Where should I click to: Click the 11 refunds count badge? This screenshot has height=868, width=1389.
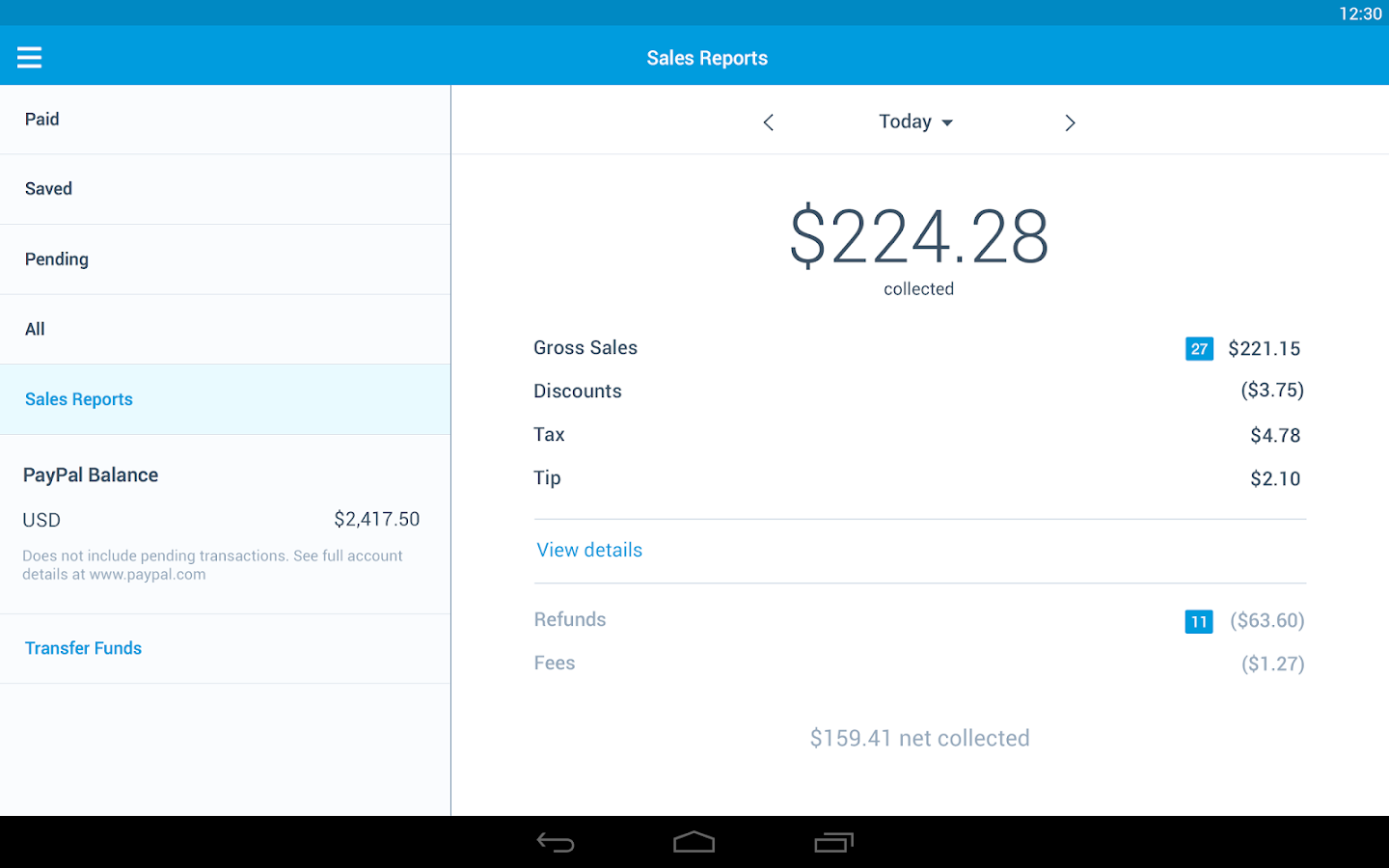click(1199, 621)
